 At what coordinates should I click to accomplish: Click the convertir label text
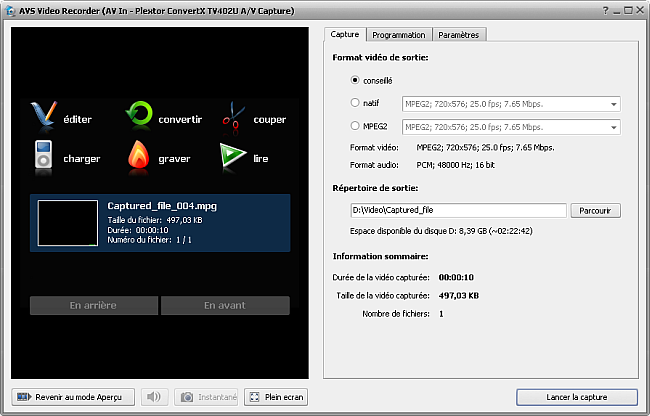pyautogui.click(x=180, y=119)
